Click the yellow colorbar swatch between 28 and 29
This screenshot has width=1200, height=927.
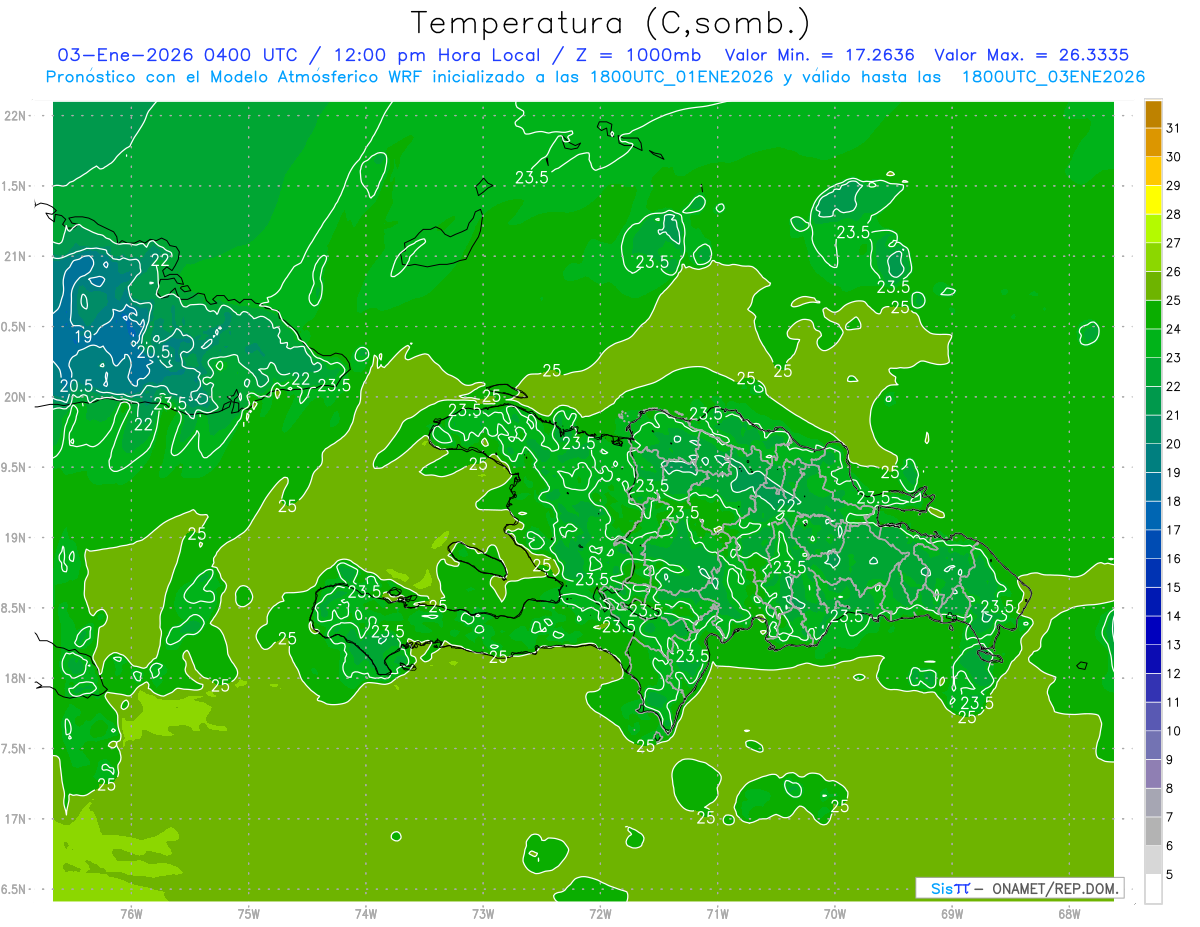click(x=1153, y=200)
